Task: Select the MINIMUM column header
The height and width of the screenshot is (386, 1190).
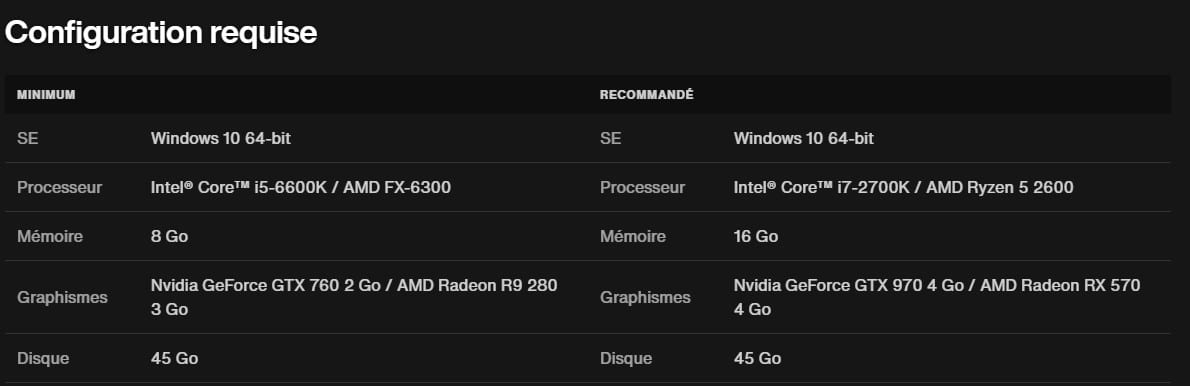Action: (x=46, y=95)
